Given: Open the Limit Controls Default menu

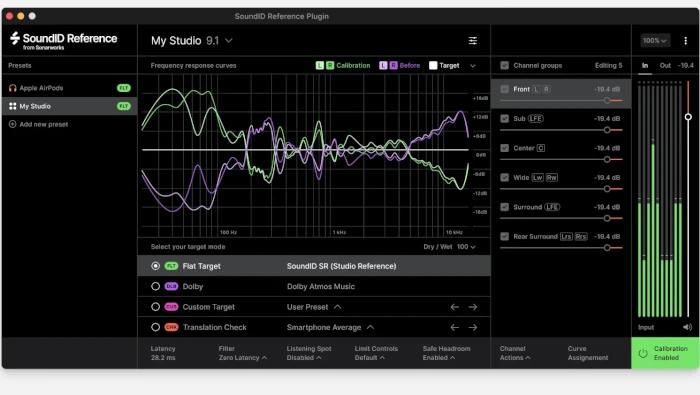Looking at the screenshot, I should (x=376, y=353).
